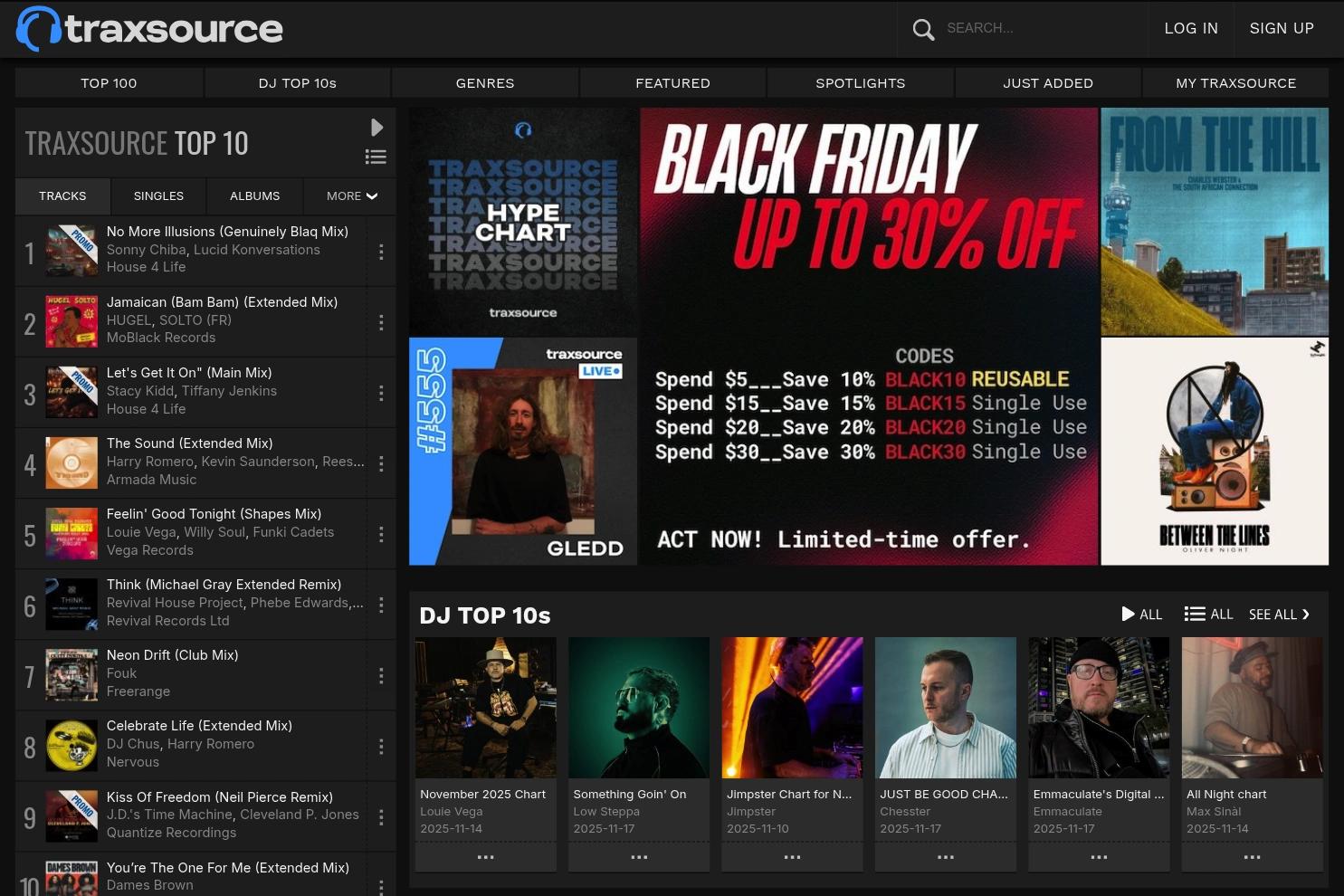This screenshot has height=896, width=1344.
Task: Click Jamaican (Bam Bam) cover art
Action: click(x=71, y=321)
